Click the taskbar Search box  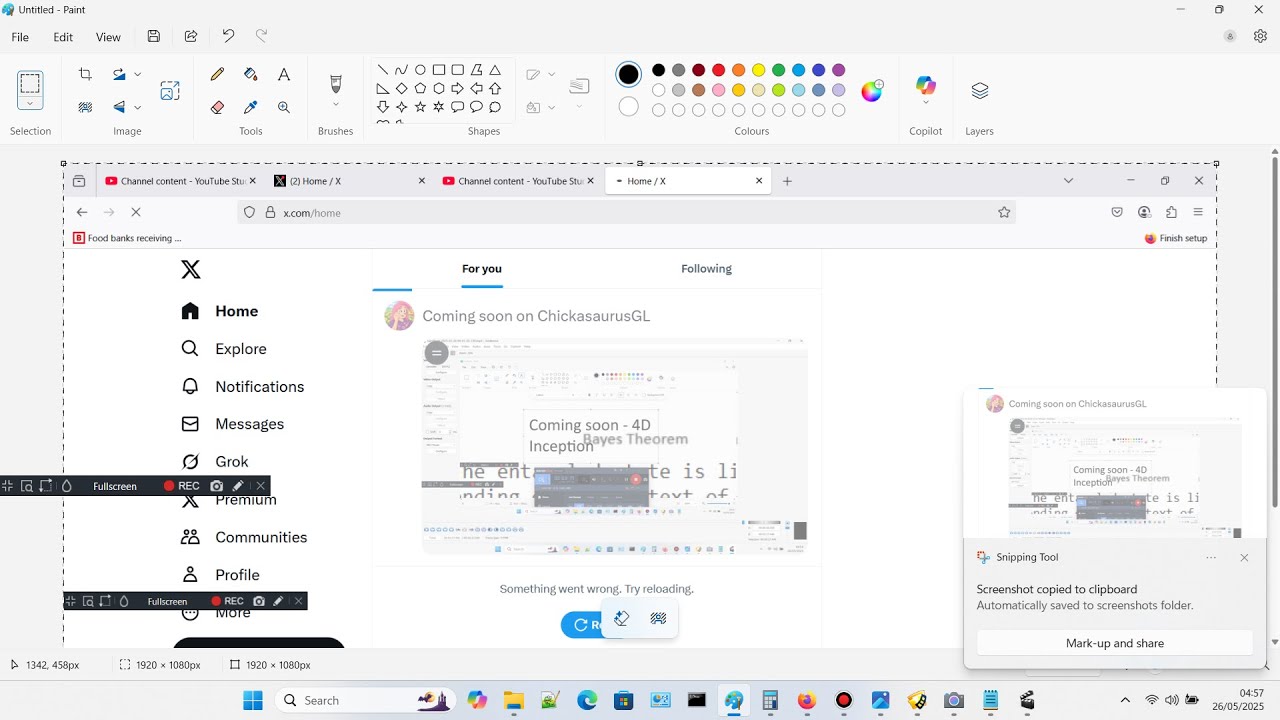click(x=366, y=700)
